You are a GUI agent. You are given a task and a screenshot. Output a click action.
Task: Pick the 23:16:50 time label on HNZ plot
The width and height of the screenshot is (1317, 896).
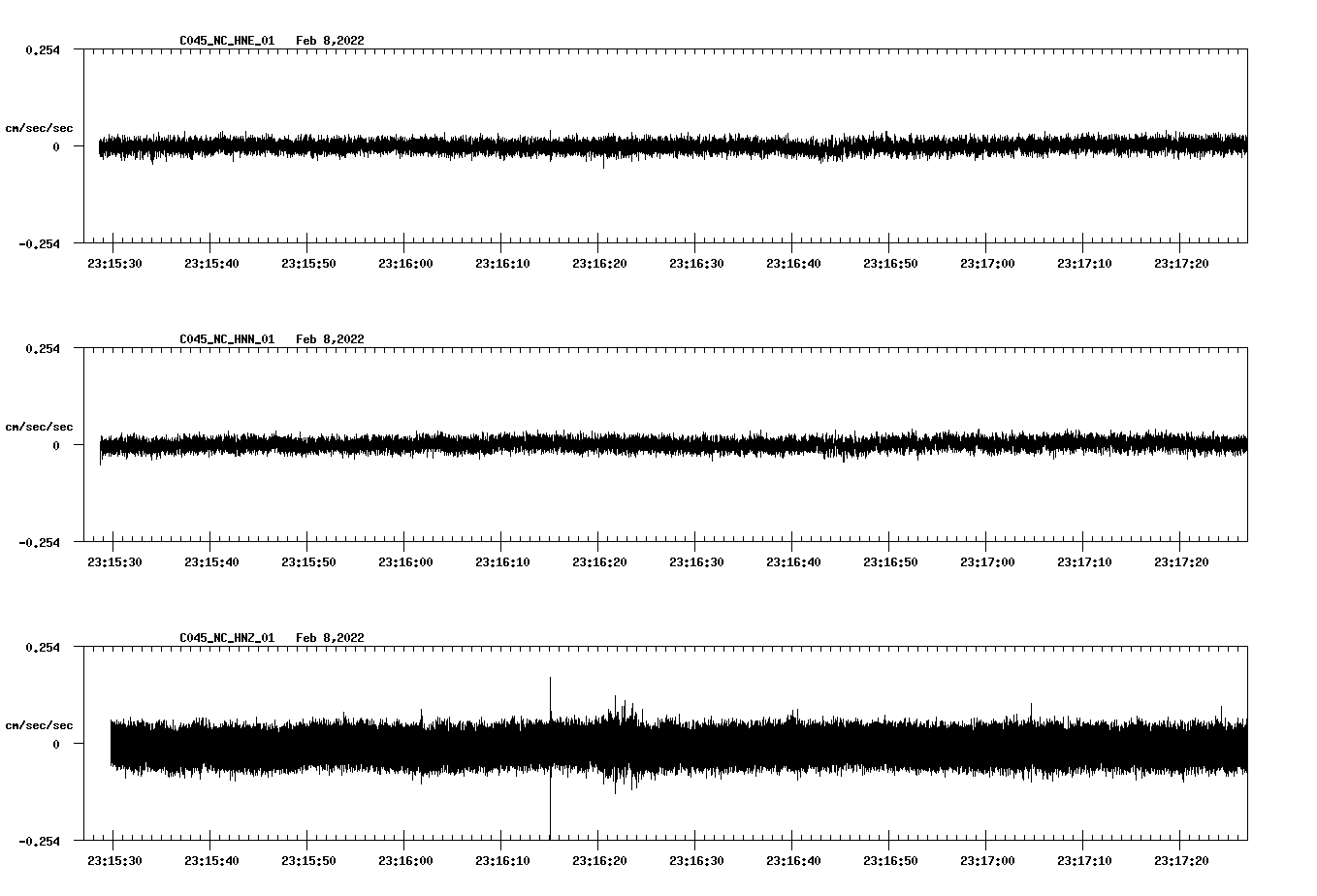coord(890,861)
